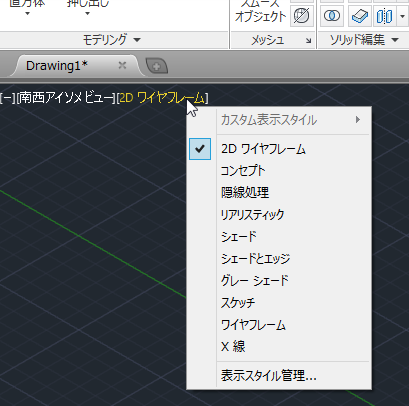Viewport: 409px width, 406px height.
Task: Select 隠線処理 from the menu
Action: click(x=279, y=193)
